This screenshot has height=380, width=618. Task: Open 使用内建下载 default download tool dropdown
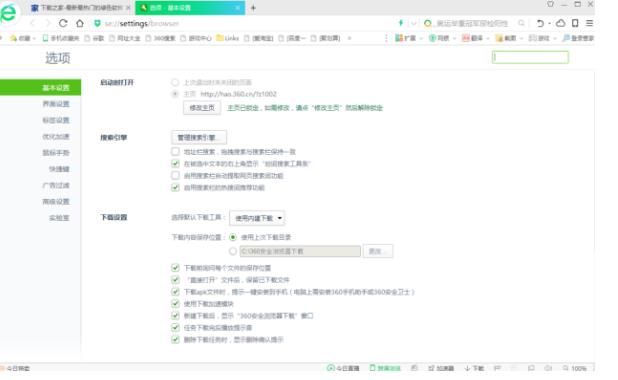(x=257, y=218)
